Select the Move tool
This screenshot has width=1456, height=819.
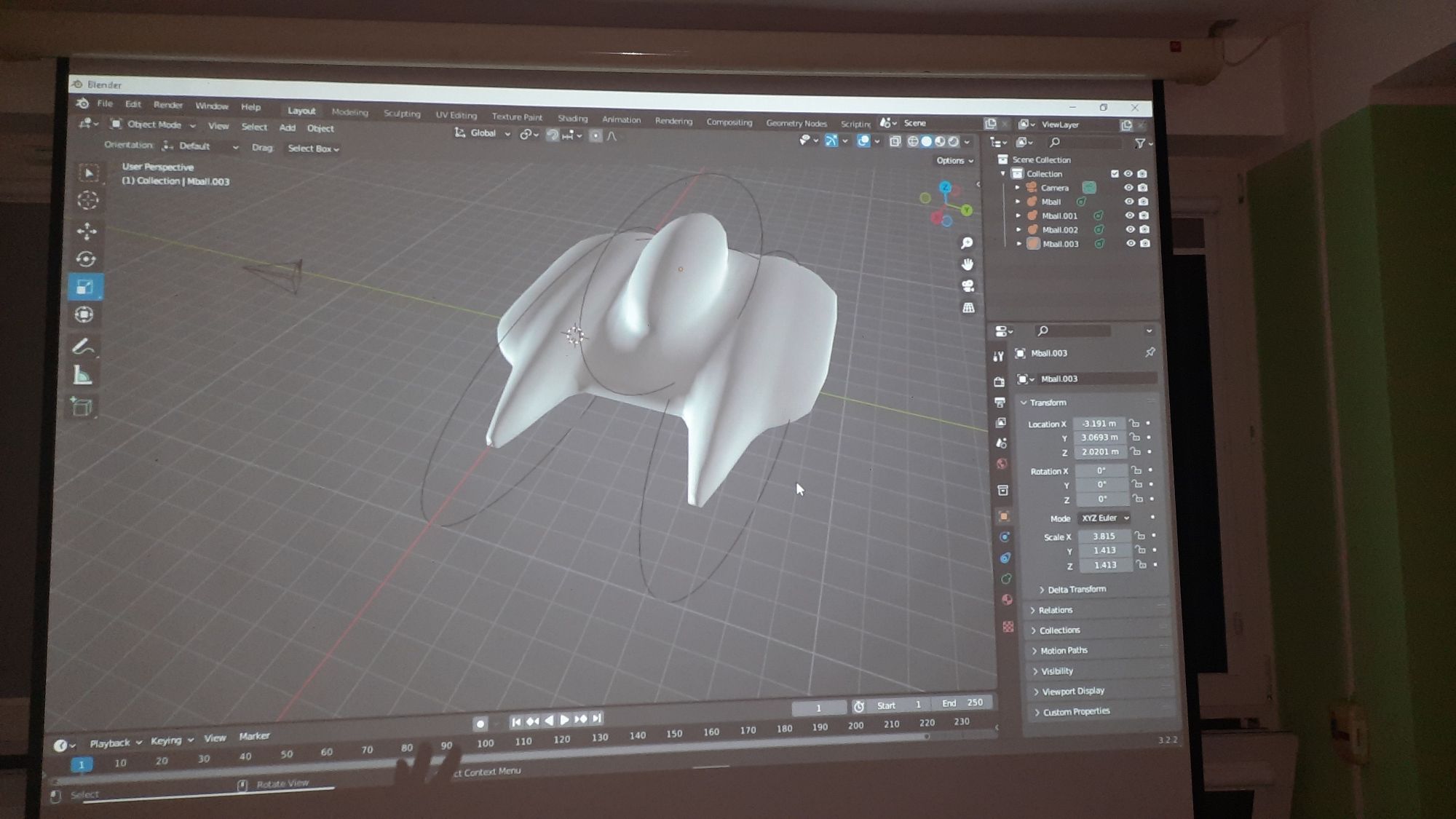(x=87, y=232)
